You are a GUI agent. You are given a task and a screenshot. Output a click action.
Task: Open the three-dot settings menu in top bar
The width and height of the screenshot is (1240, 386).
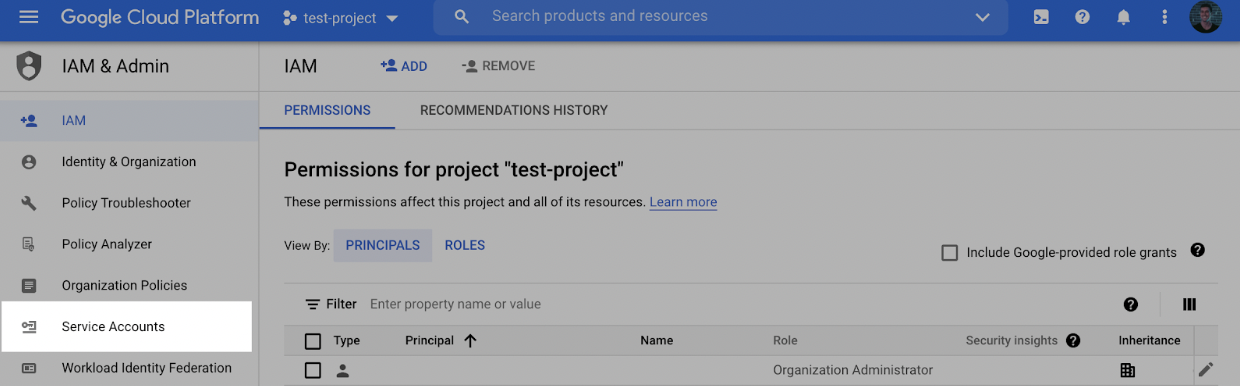tap(1164, 17)
